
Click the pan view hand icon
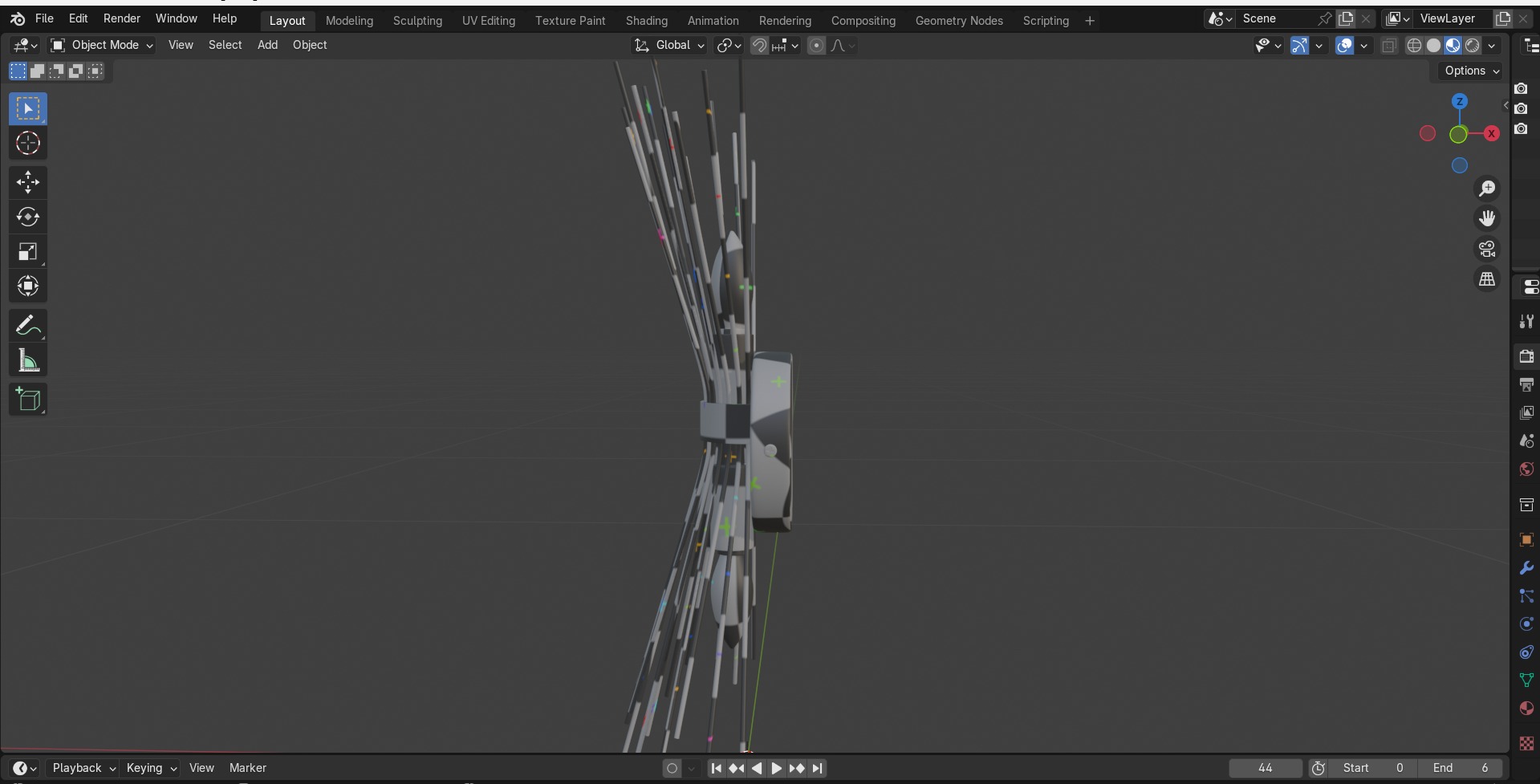click(x=1487, y=218)
